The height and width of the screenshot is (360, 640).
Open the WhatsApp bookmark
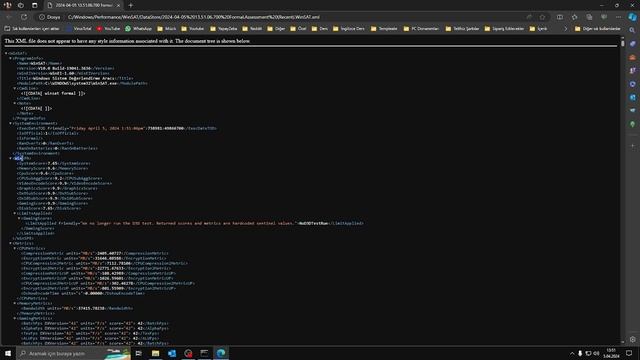pyautogui.click(x=138, y=29)
